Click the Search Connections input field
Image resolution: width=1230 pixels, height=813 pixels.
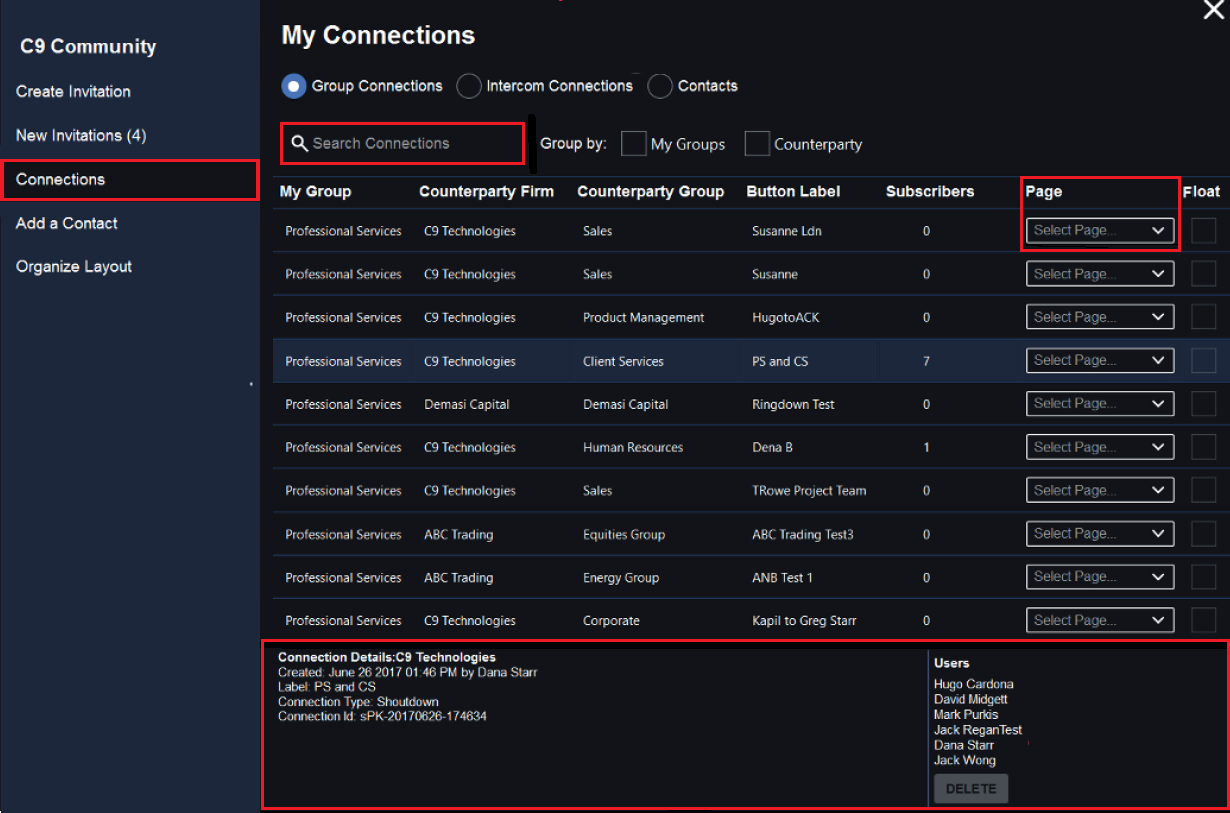click(403, 144)
